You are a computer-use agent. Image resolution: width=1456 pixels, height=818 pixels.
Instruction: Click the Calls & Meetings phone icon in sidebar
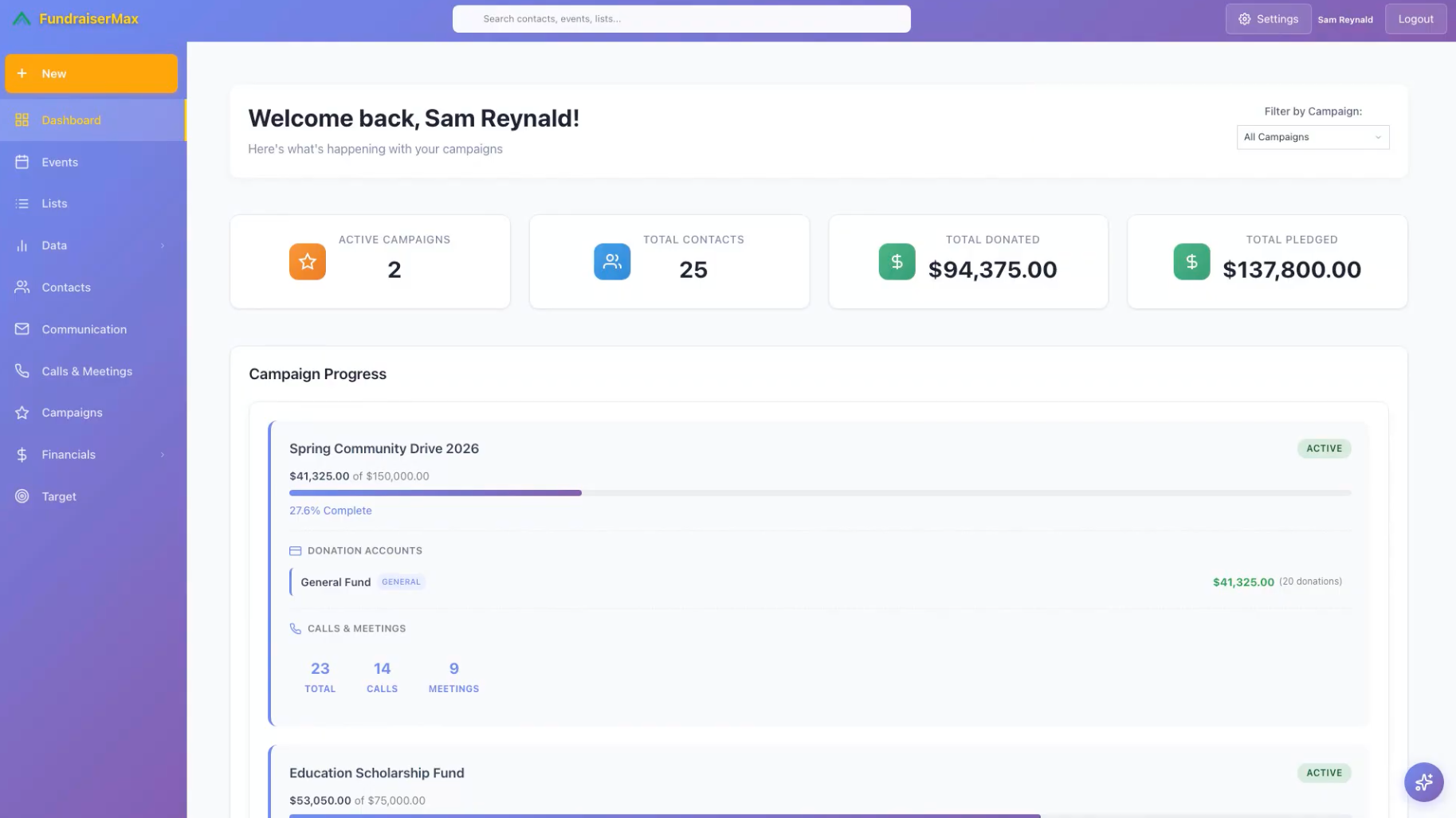click(22, 371)
